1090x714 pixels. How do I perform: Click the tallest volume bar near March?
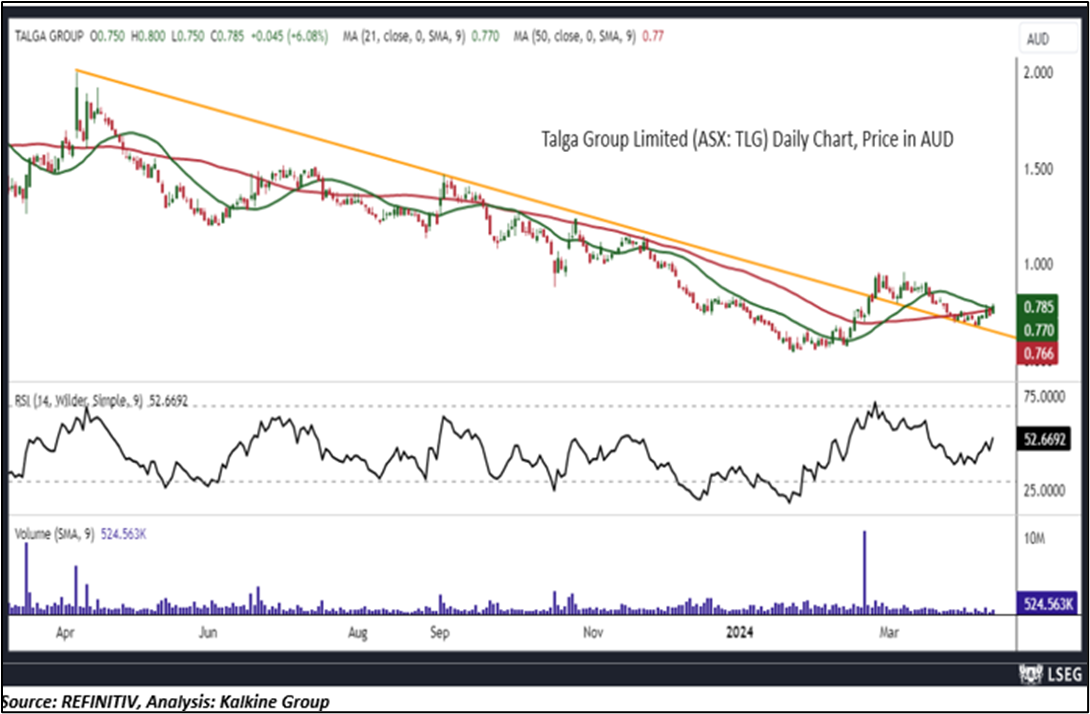[x=865, y=572]
